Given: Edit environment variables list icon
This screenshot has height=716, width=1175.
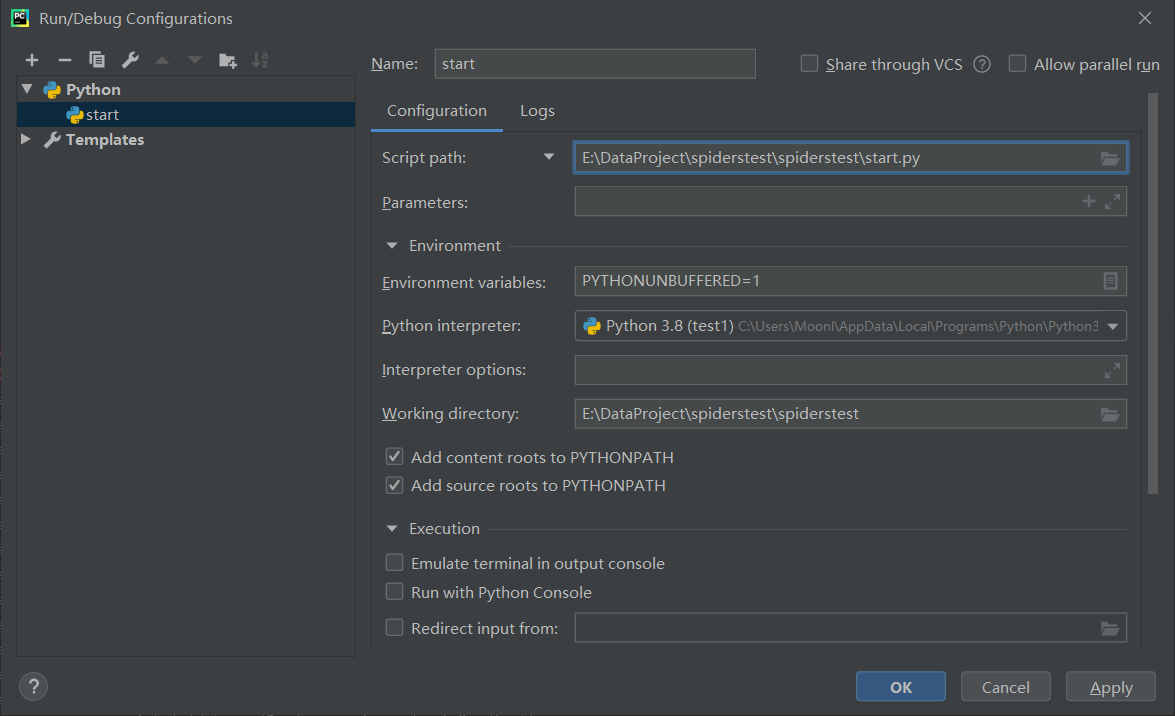Looking at the screenshot, I should click(x=1109, y=282).
